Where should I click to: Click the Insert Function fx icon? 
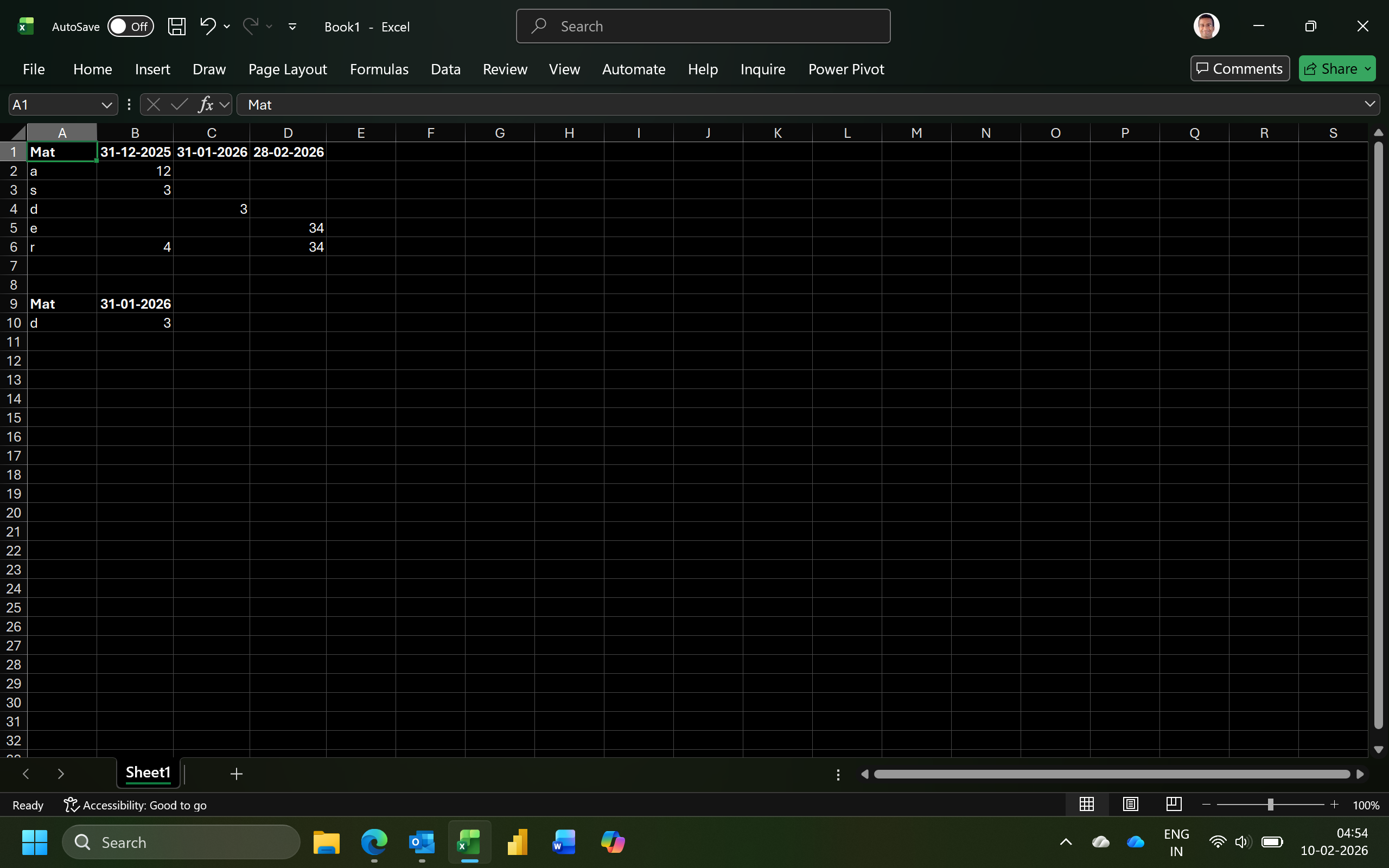click(x=206, y=105)
